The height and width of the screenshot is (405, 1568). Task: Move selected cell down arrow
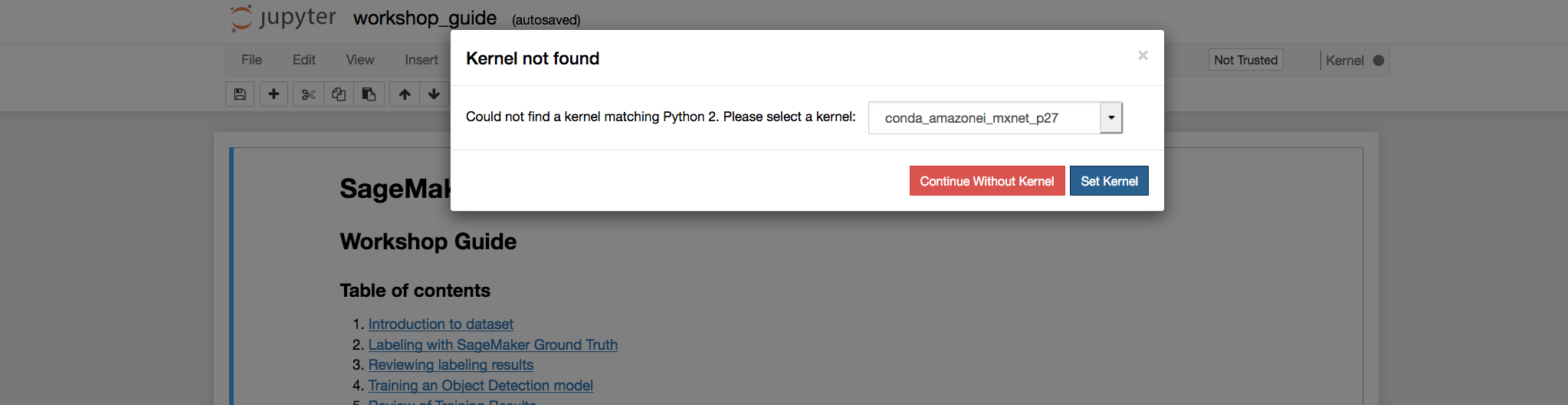point(434,94)
